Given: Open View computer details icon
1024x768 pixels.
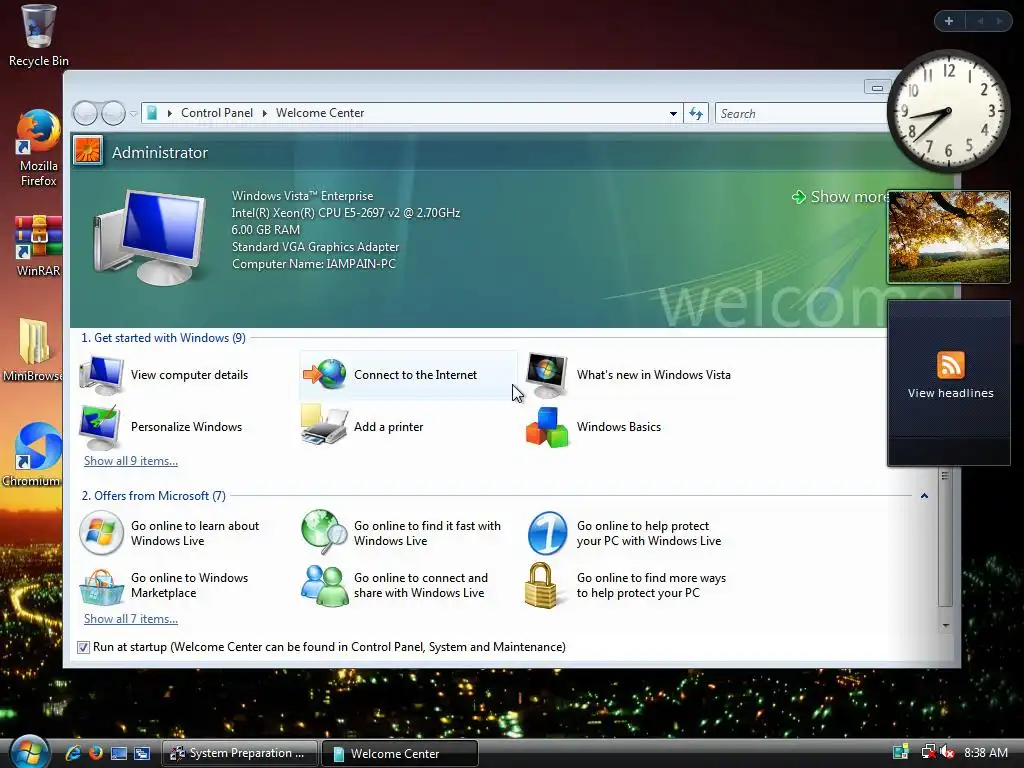Looking at the screenshot, I should tap(101, 375).
